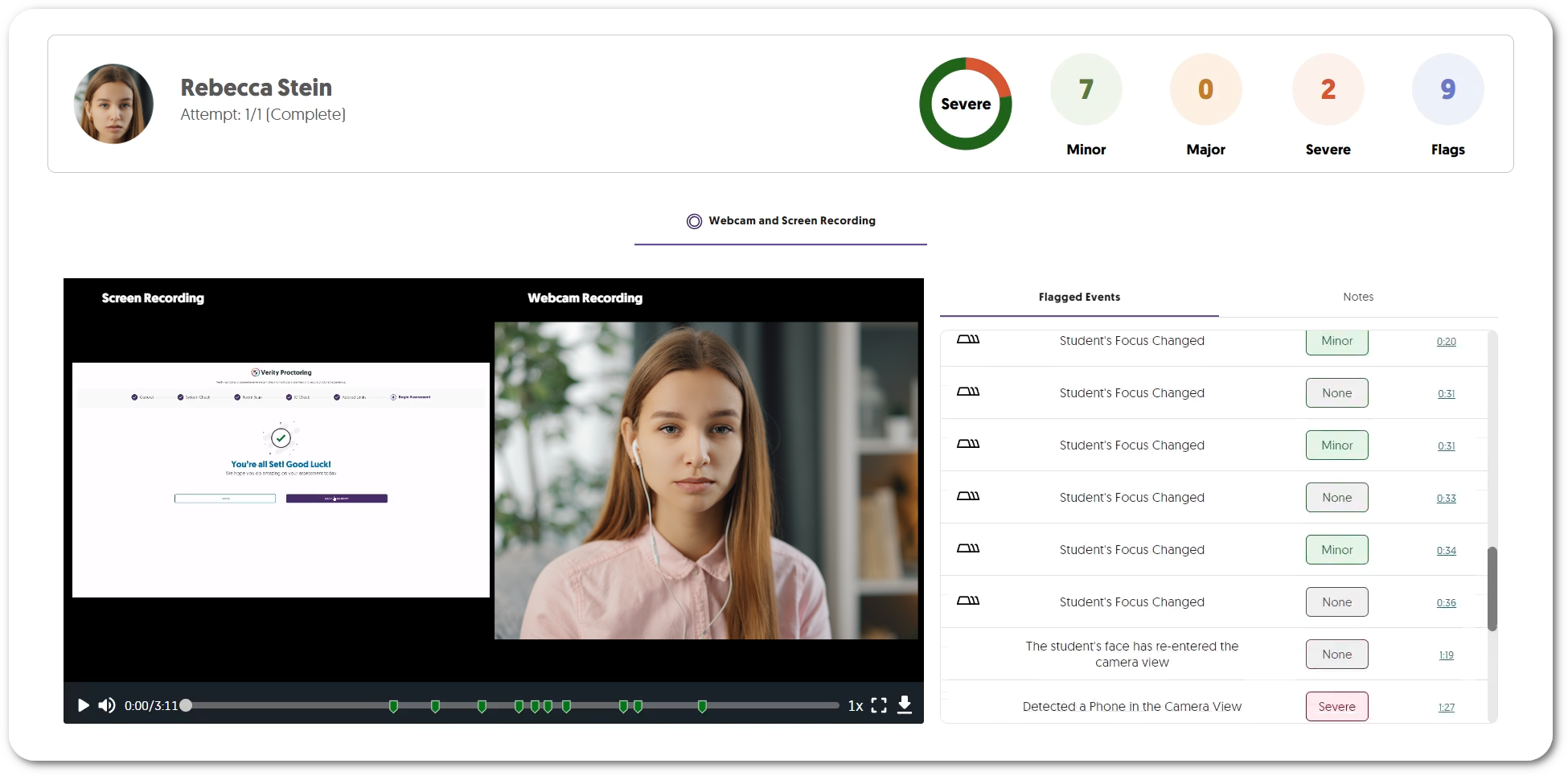1568x776 pixels.
Task: Click the first green timeline flag marker
Action: tap(393, 706)
